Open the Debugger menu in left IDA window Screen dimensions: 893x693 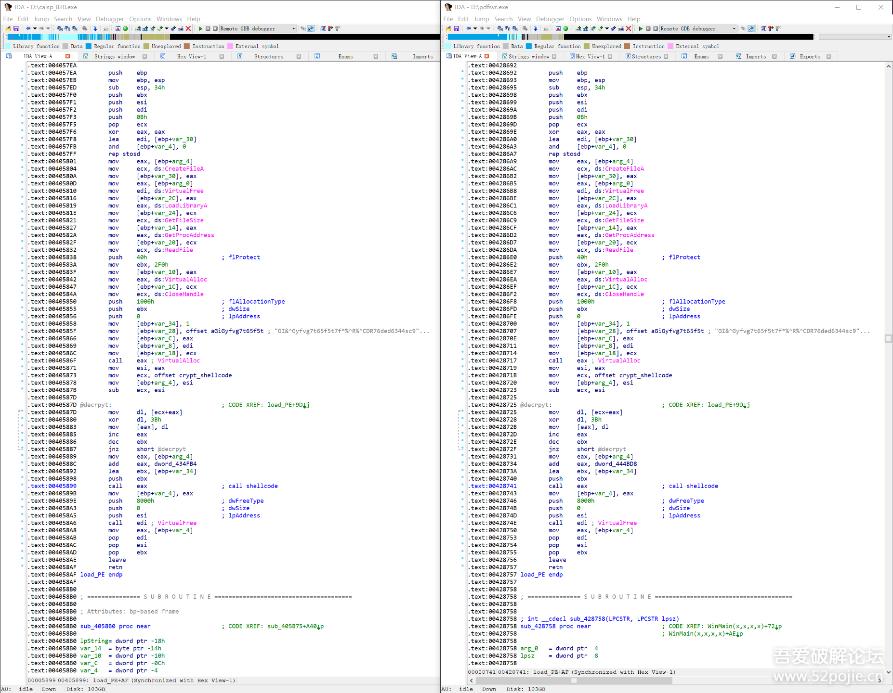pyautogui.click(x=111, y=19)
